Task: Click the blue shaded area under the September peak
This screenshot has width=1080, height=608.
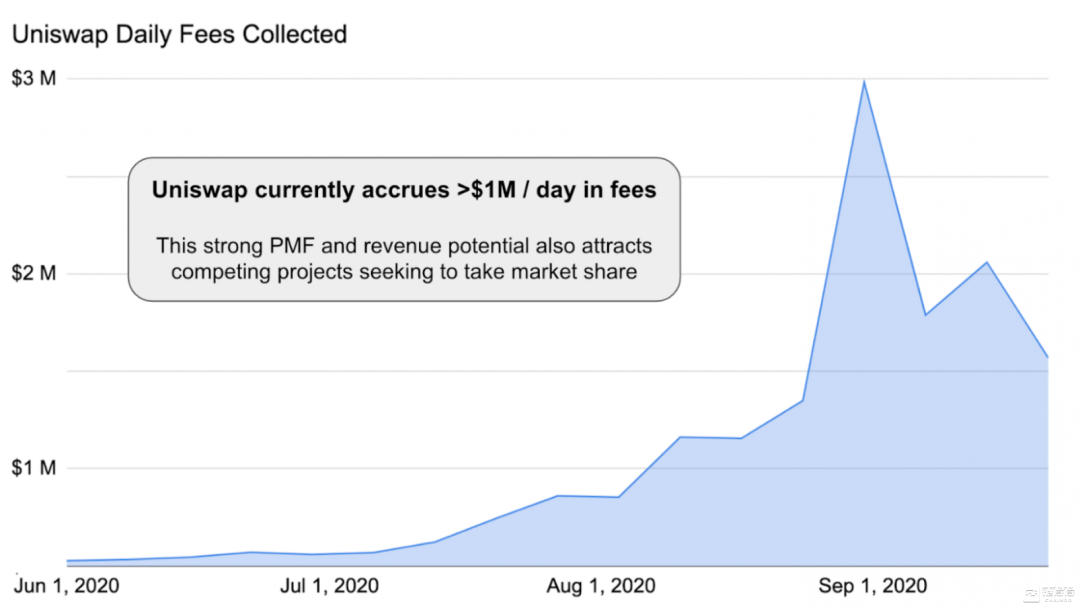Action: (x=865, y=350)
